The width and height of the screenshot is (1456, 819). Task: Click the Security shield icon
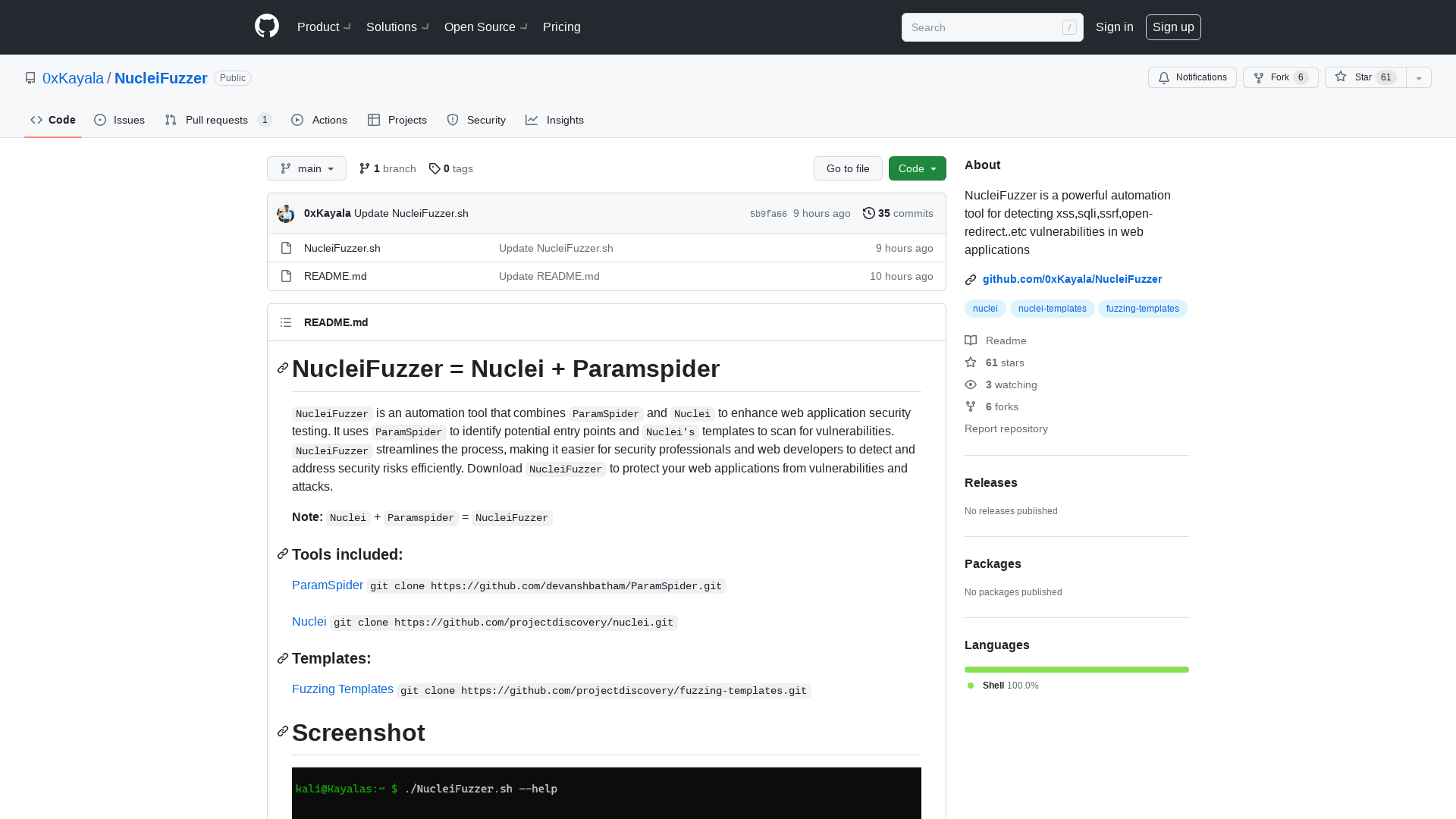tap(453, 119)
